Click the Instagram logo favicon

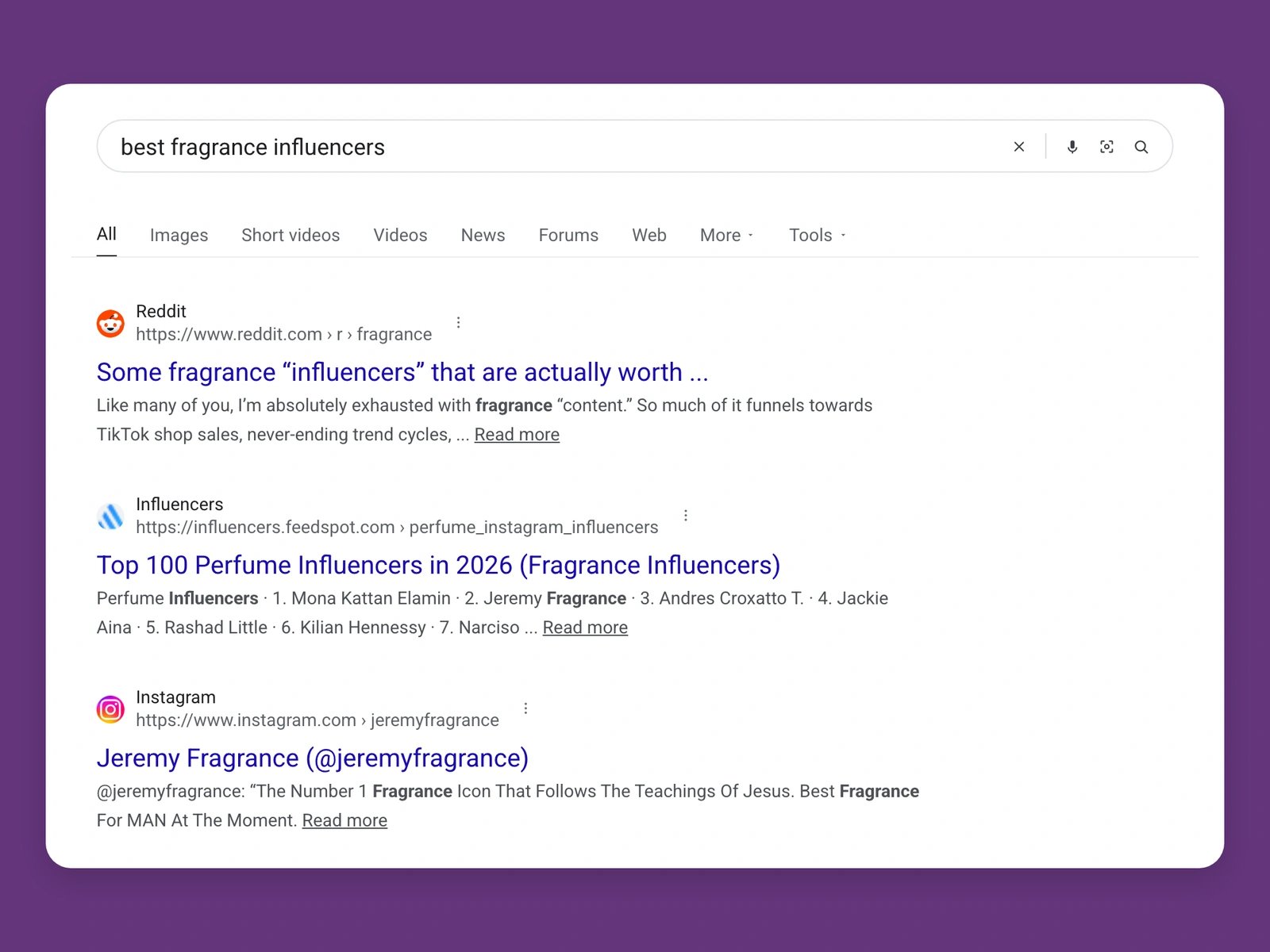coord(110,709)
